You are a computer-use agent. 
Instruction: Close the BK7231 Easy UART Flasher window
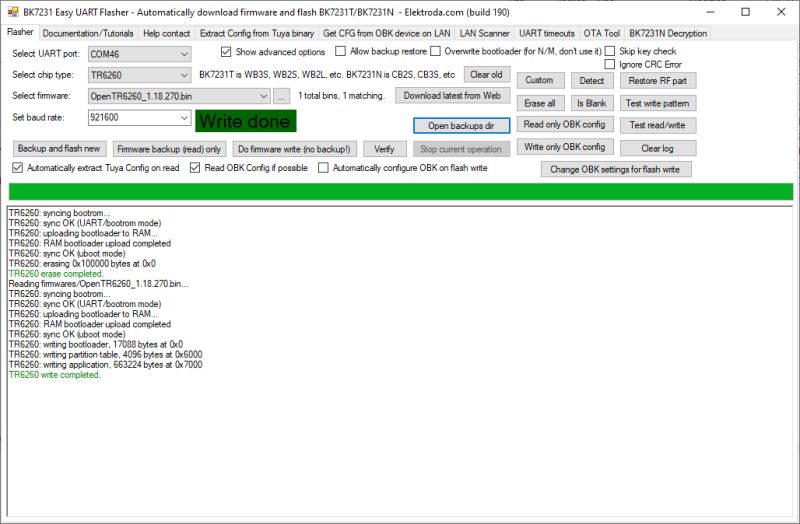[781, 12]
